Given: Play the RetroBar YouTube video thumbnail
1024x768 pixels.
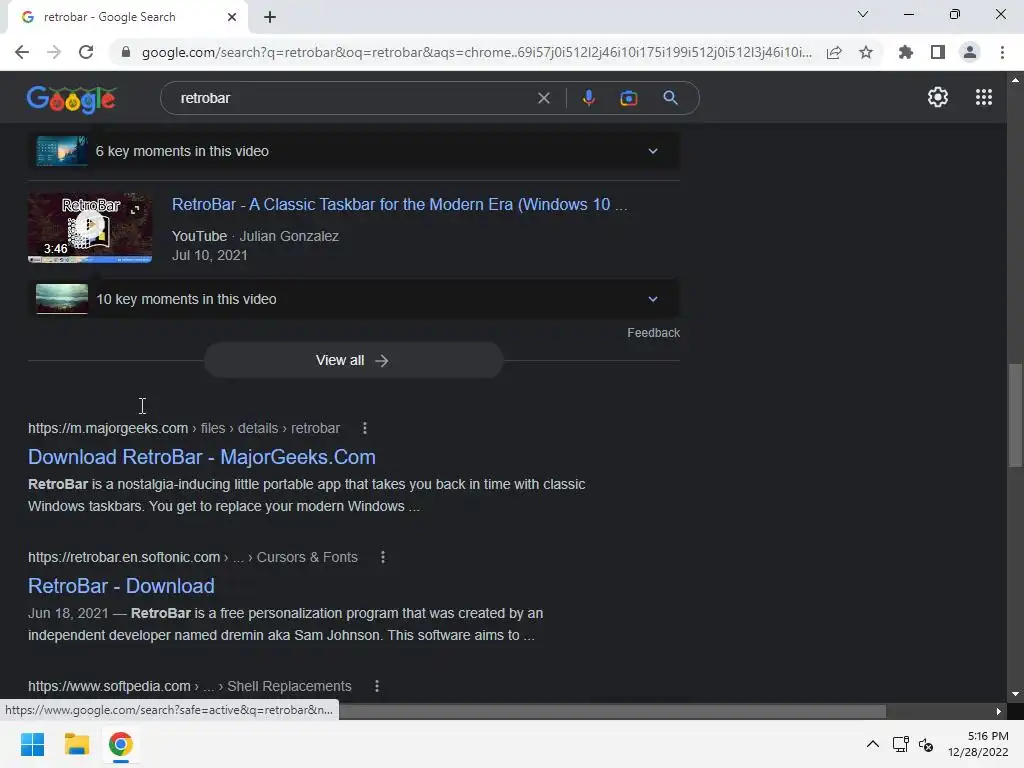Looking at the screenshot, I should [90, 227].
